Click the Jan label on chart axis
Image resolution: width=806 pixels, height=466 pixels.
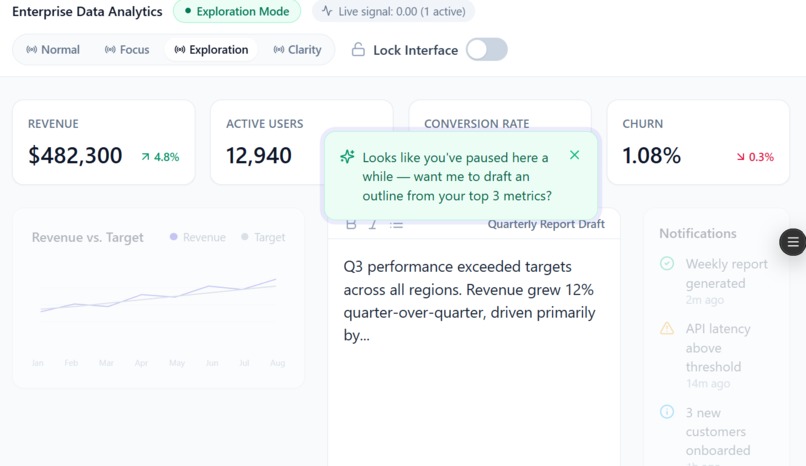pos(38,363)
